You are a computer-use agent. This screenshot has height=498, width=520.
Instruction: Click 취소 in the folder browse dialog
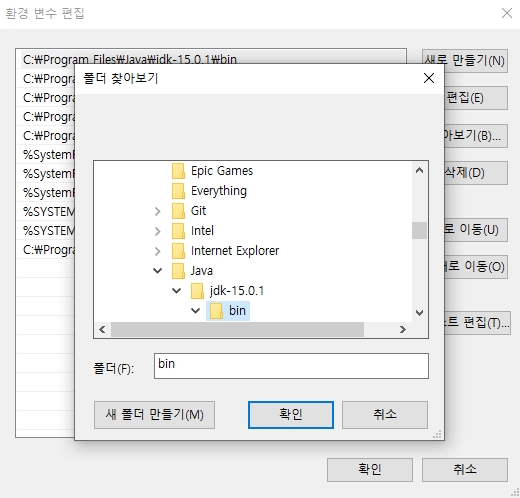coord(385,415)
